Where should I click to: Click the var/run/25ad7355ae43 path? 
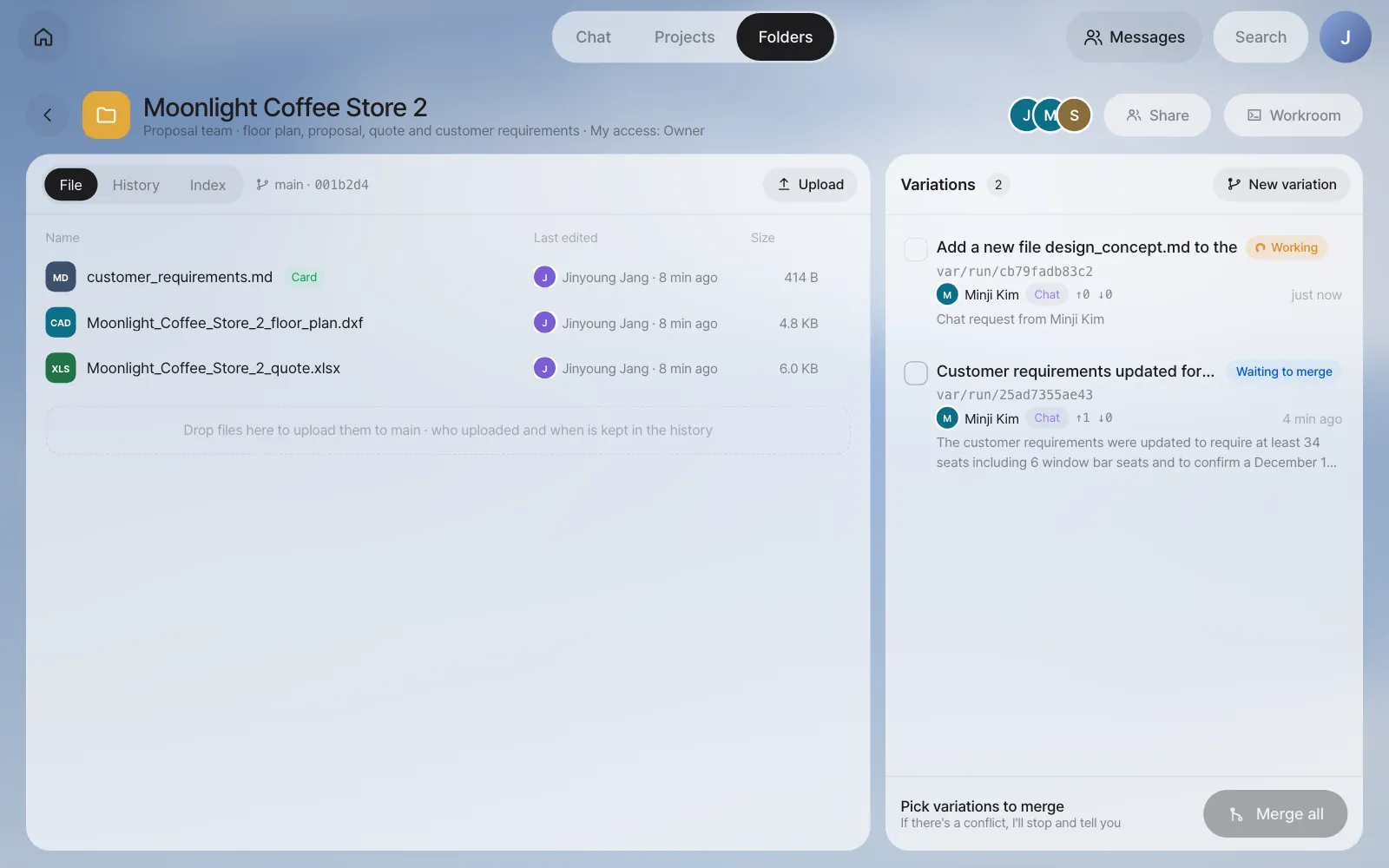coord(1014,395)
